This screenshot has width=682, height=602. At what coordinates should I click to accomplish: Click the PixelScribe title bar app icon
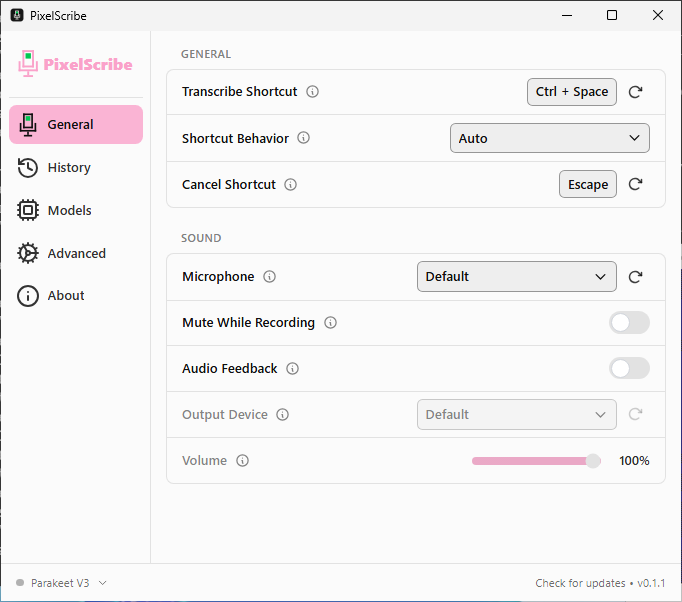(17, 15)
